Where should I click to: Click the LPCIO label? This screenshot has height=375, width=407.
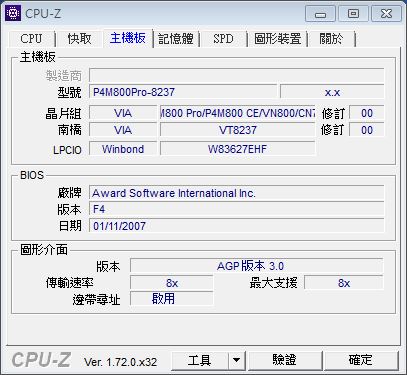67,150
